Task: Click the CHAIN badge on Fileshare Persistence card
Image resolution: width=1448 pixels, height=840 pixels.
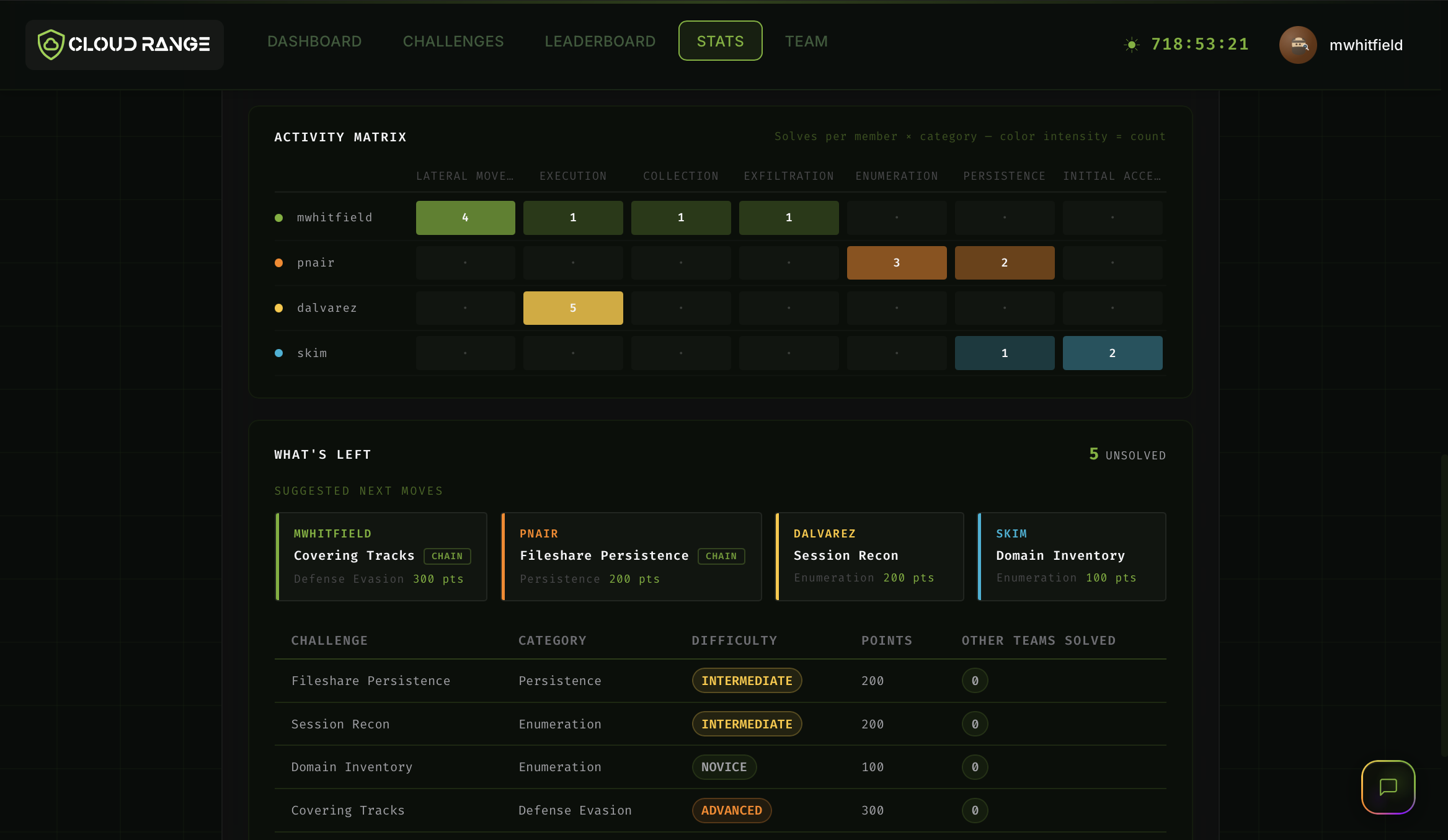Action: [x=721, y=556]
